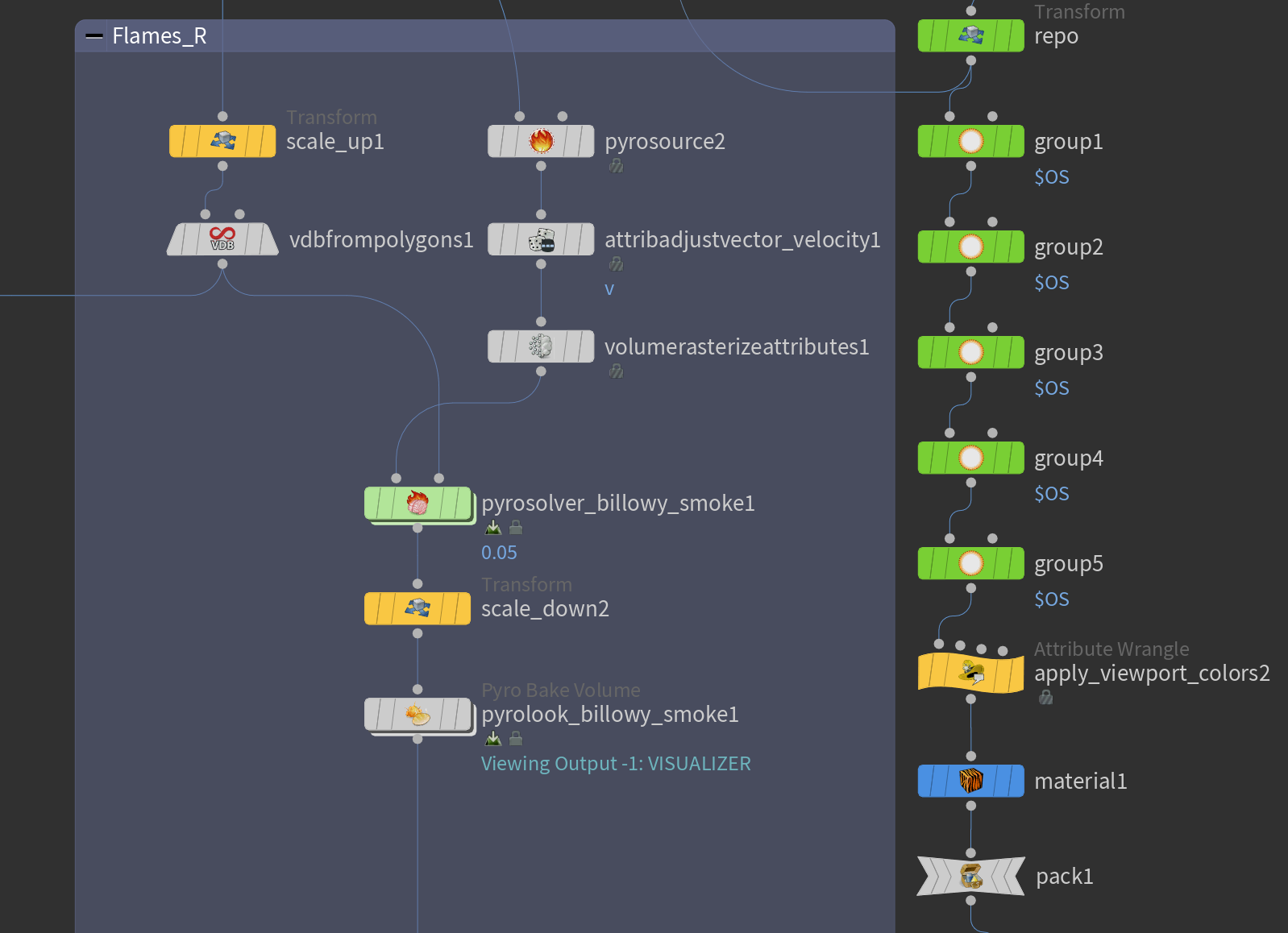Click the vdbfrompolygons1 VDB node icon

coord(222,239)
